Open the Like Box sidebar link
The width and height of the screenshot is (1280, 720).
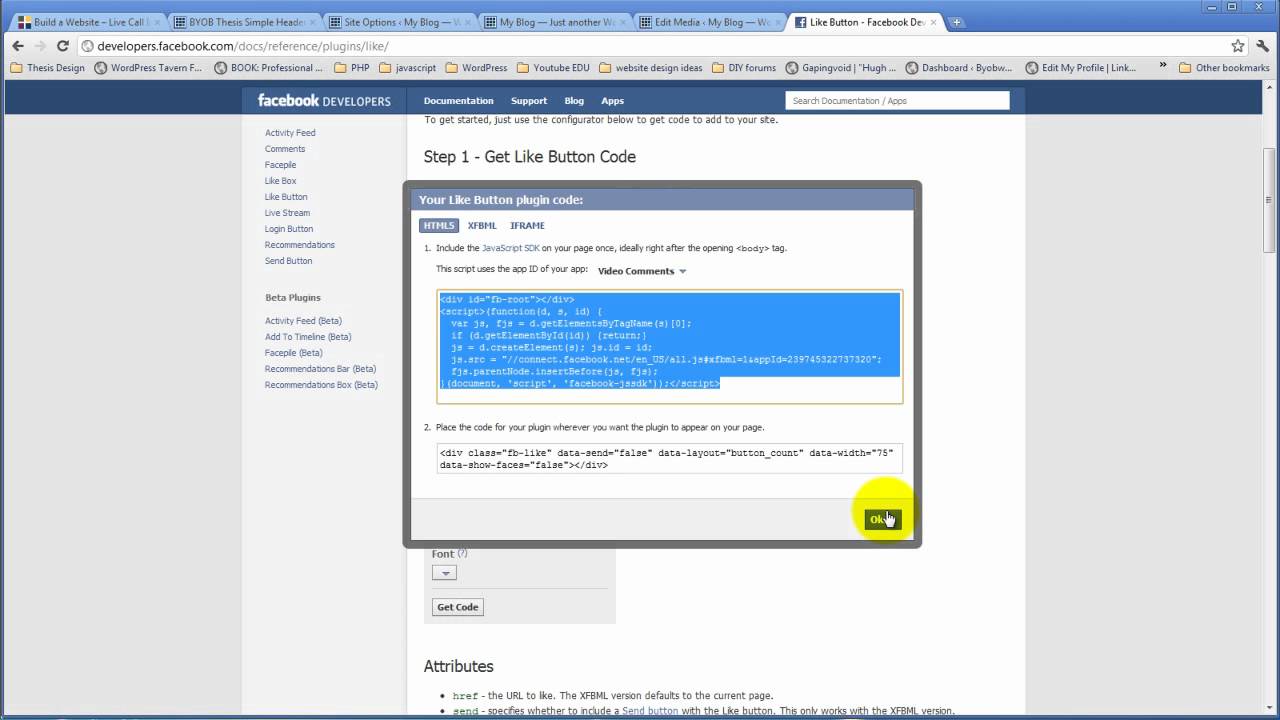pos(280,181)
